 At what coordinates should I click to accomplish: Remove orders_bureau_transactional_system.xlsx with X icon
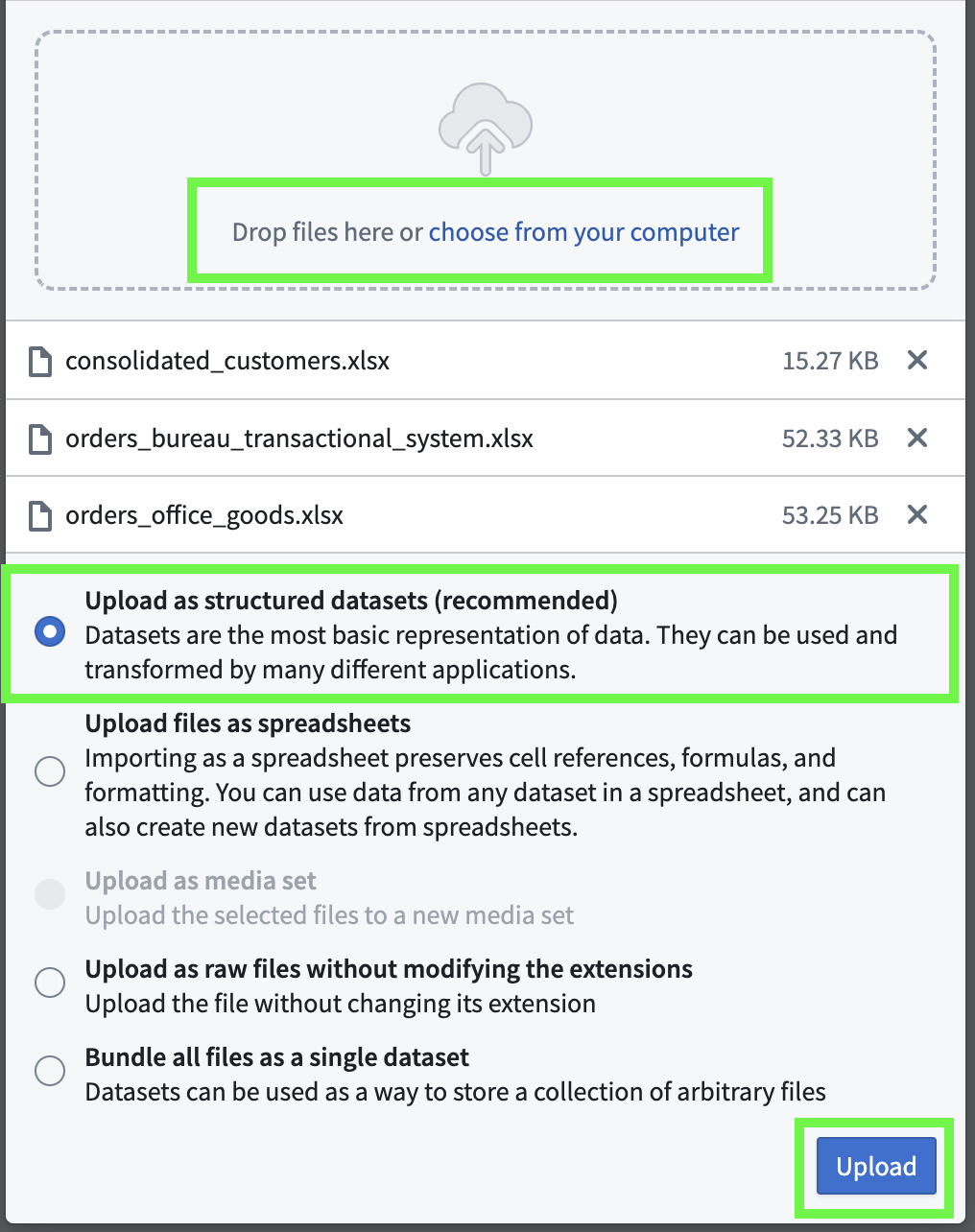click(x=917, y=438)
